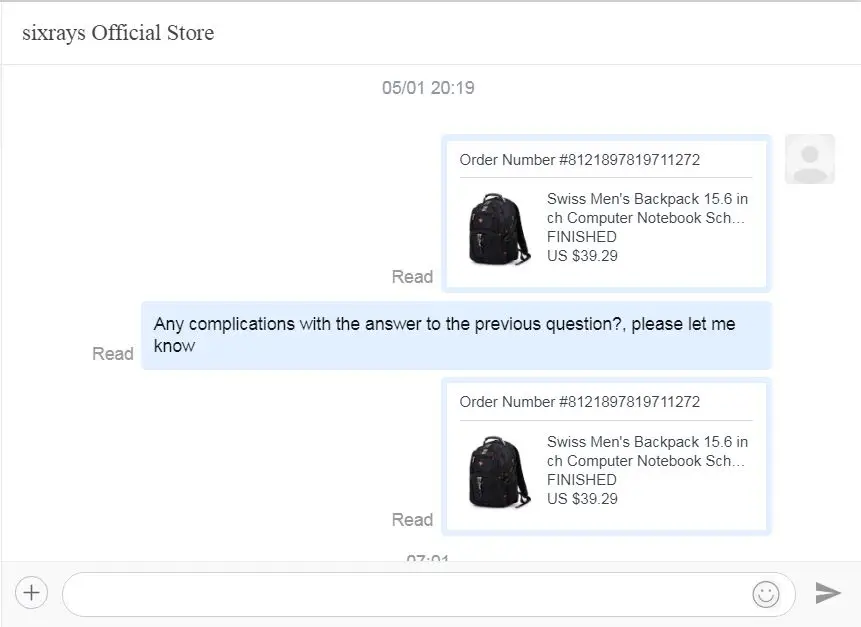Click second order card's US $39.29 price
This screenshot has height=627, width=861.
(582, 499)
